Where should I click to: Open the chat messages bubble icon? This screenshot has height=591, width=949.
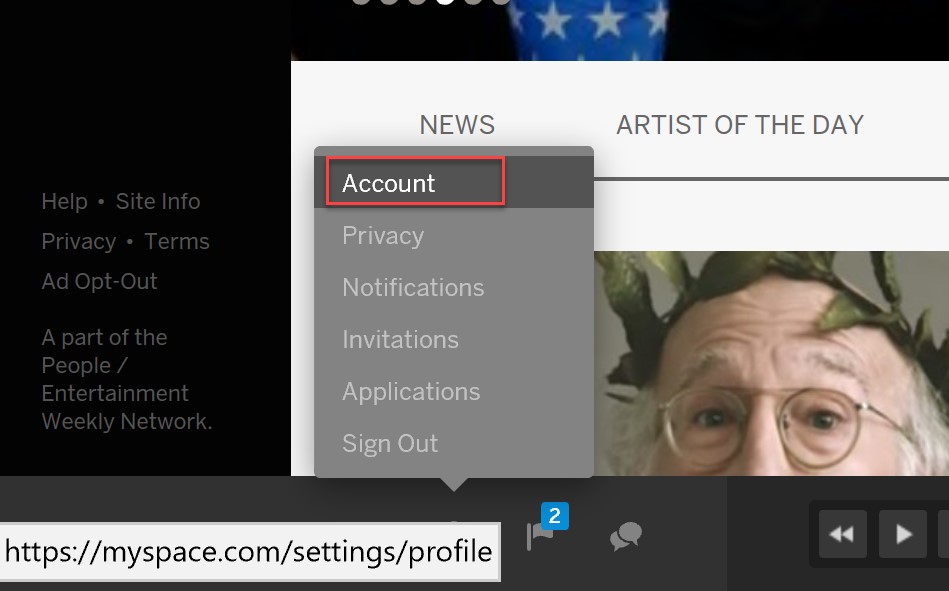[626, 536]
